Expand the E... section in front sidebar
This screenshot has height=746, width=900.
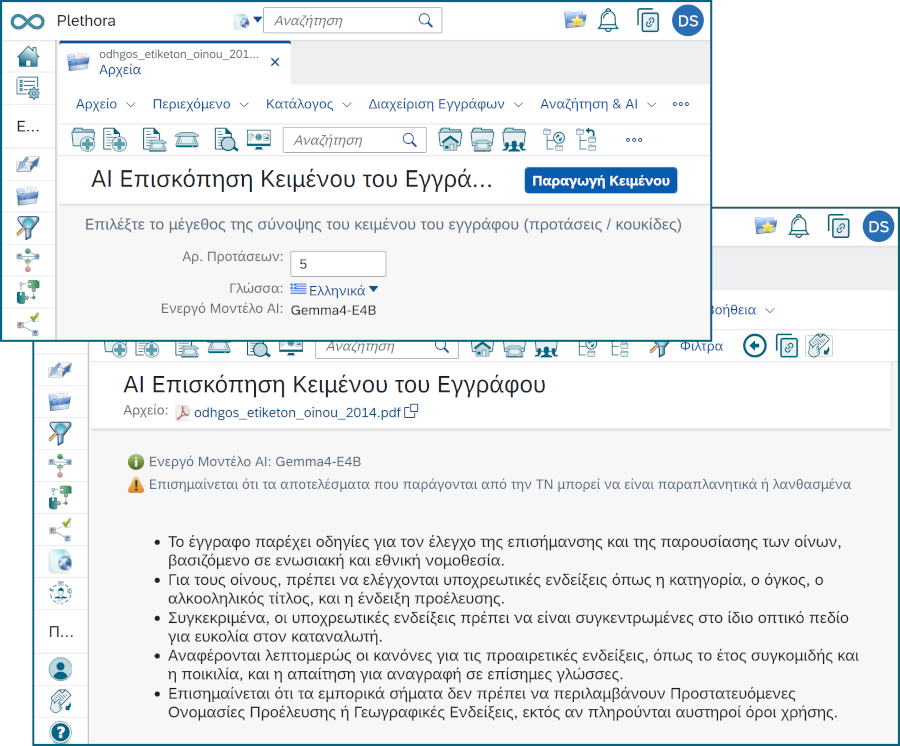tap(28, 127)
